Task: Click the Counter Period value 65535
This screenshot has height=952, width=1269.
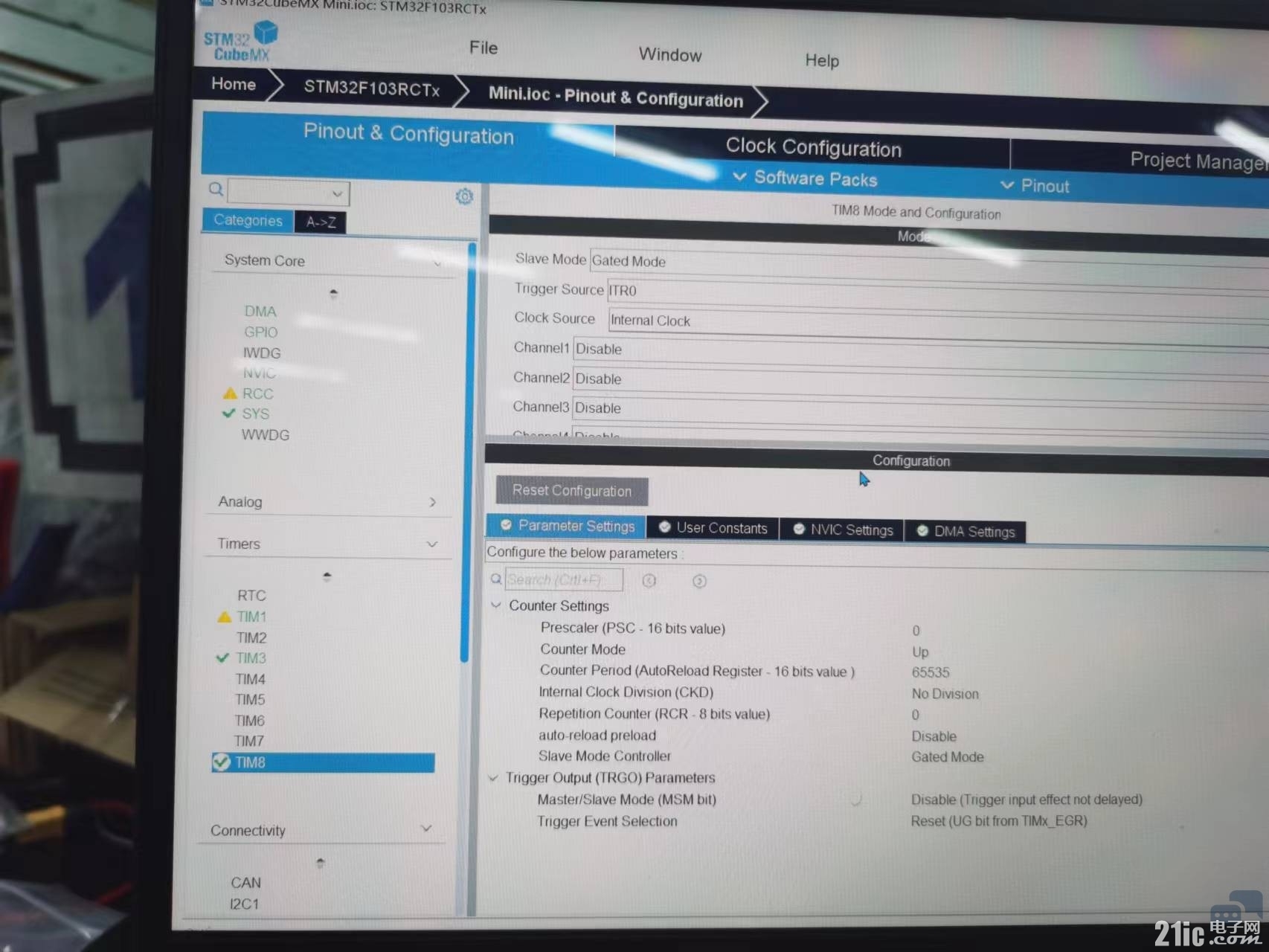Action: (x=931, y=672)
